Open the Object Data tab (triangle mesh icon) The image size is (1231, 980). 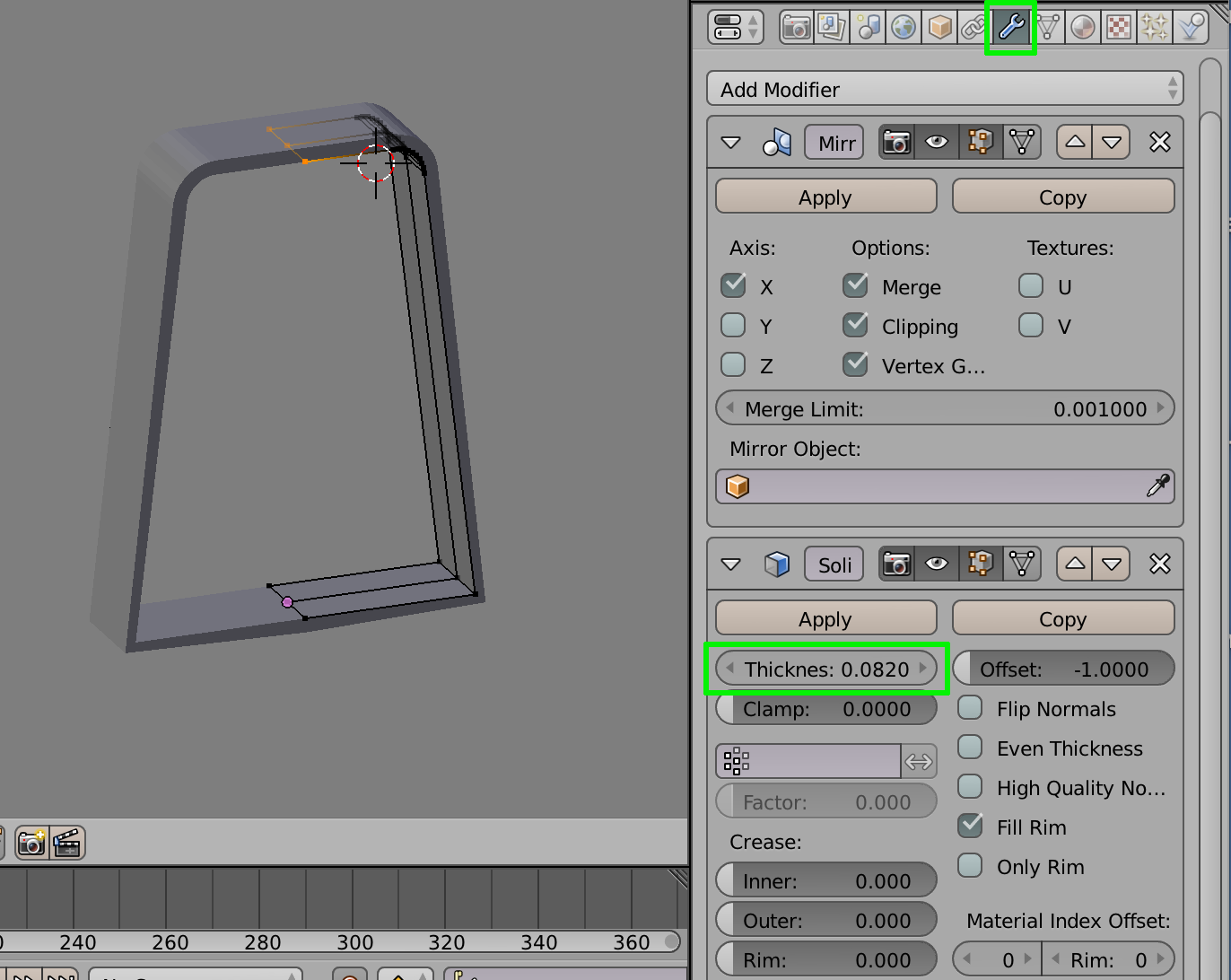point(1048,27)
